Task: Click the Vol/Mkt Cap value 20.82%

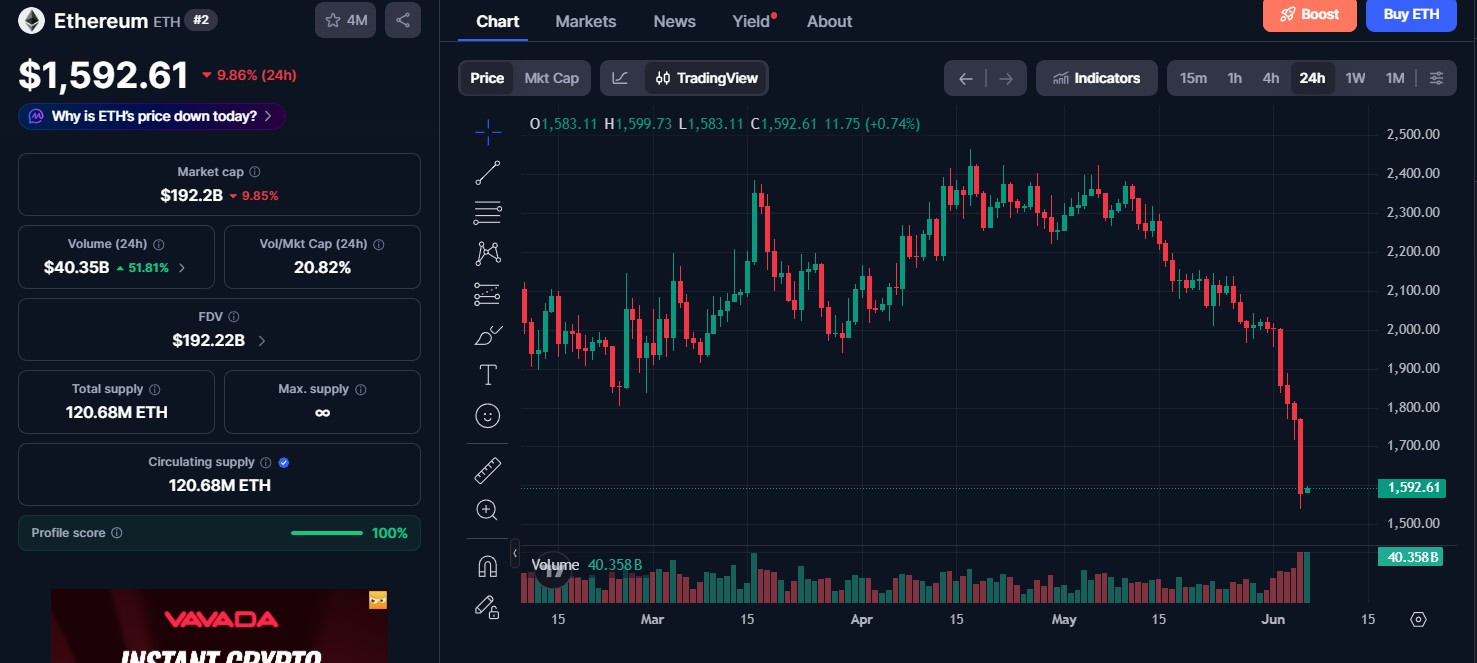Action: click(322, 268)
